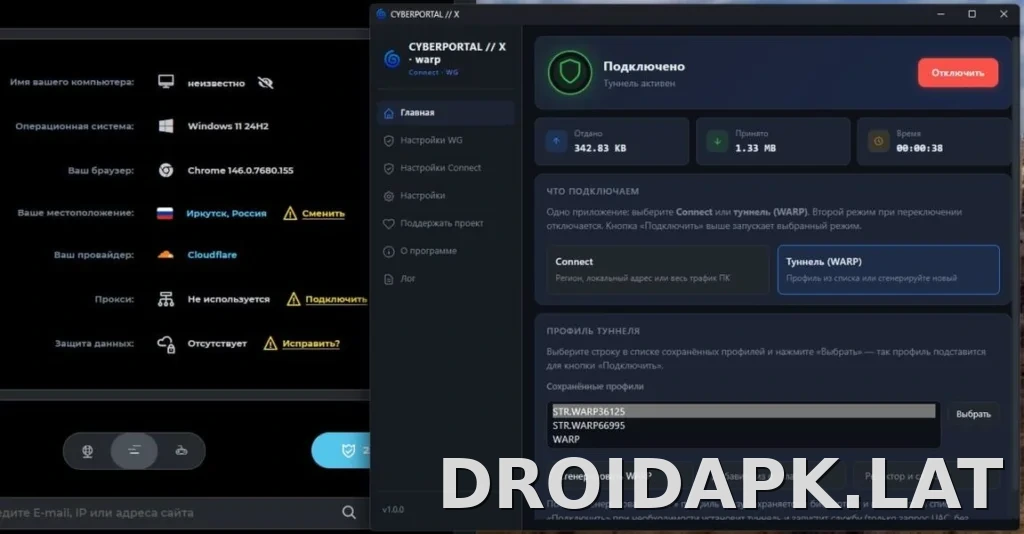Click the Исправить? link
Image resolution: width=1024 pixels, height=534 pixels.
[x=311, y=343]
